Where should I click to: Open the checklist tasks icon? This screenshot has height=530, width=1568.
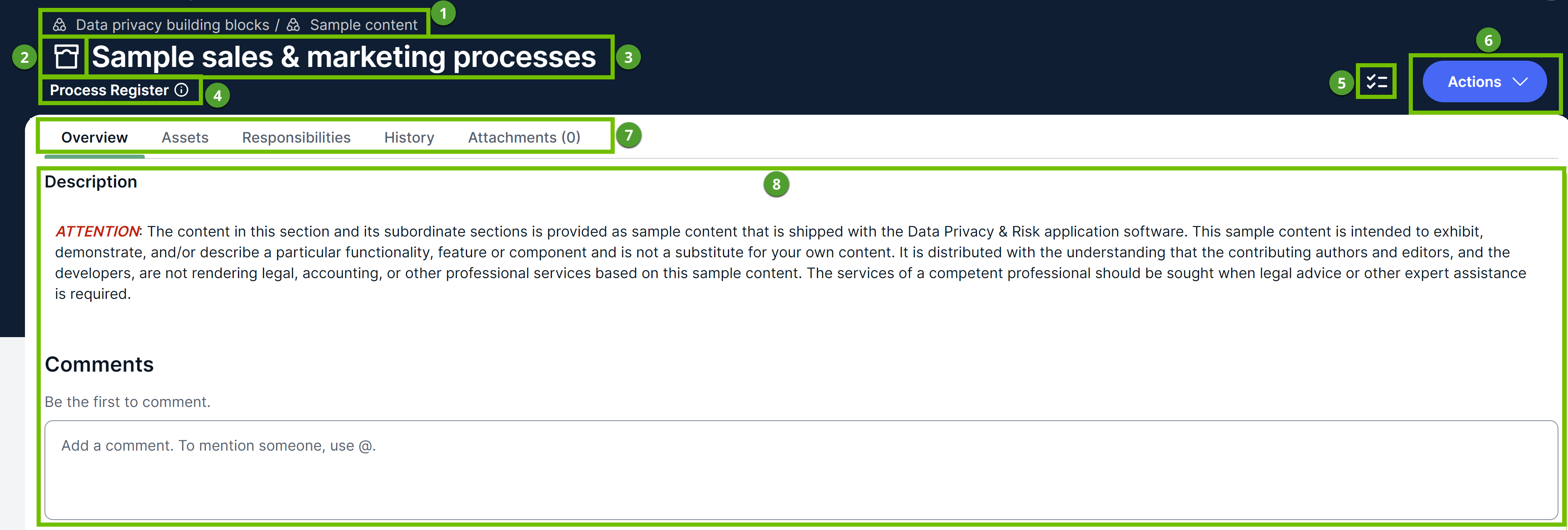pyautogui.click(x=1376, y=81)
